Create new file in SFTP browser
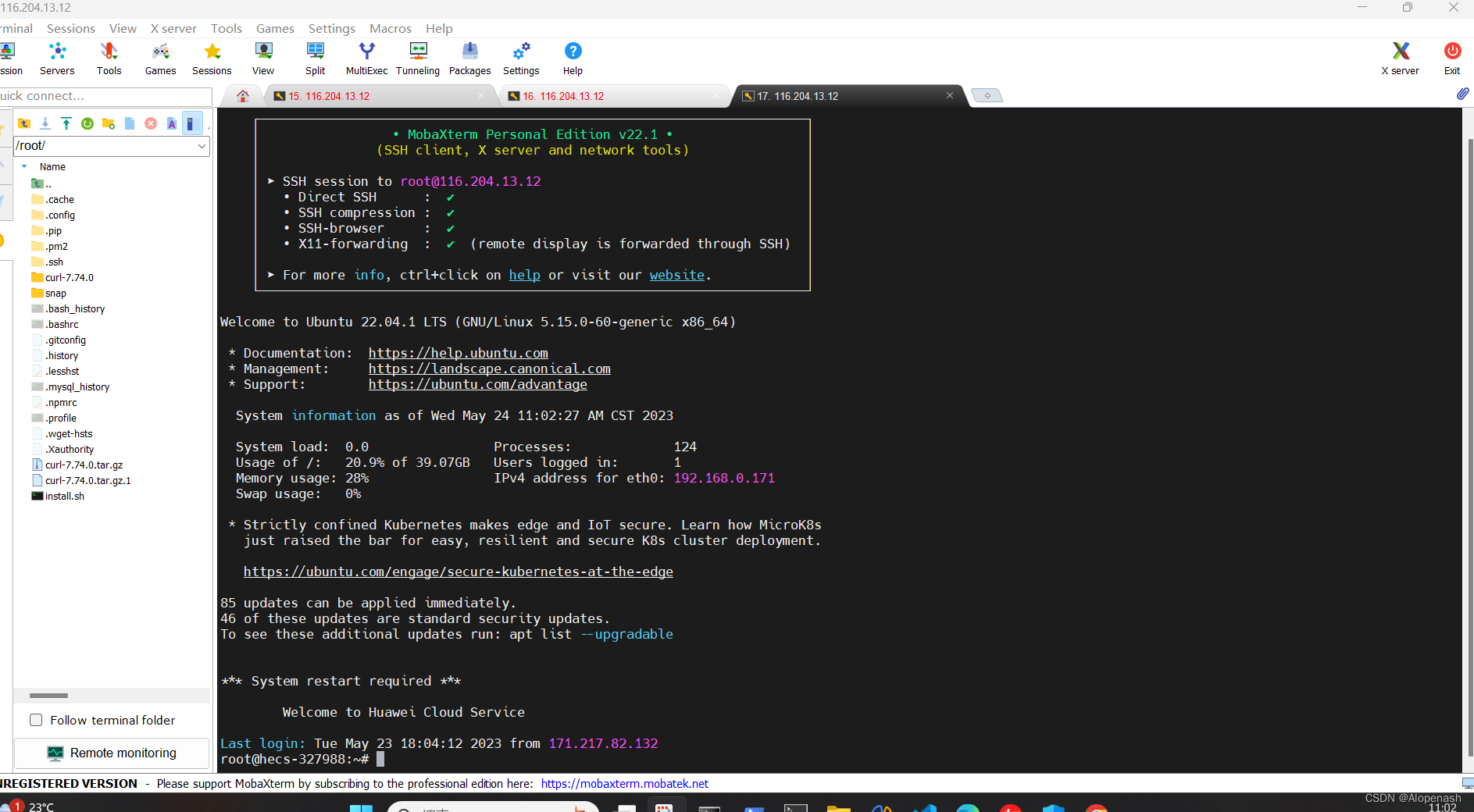This screenshot has height=812, width=1474. pyautogui.click(x=130, y=123)
